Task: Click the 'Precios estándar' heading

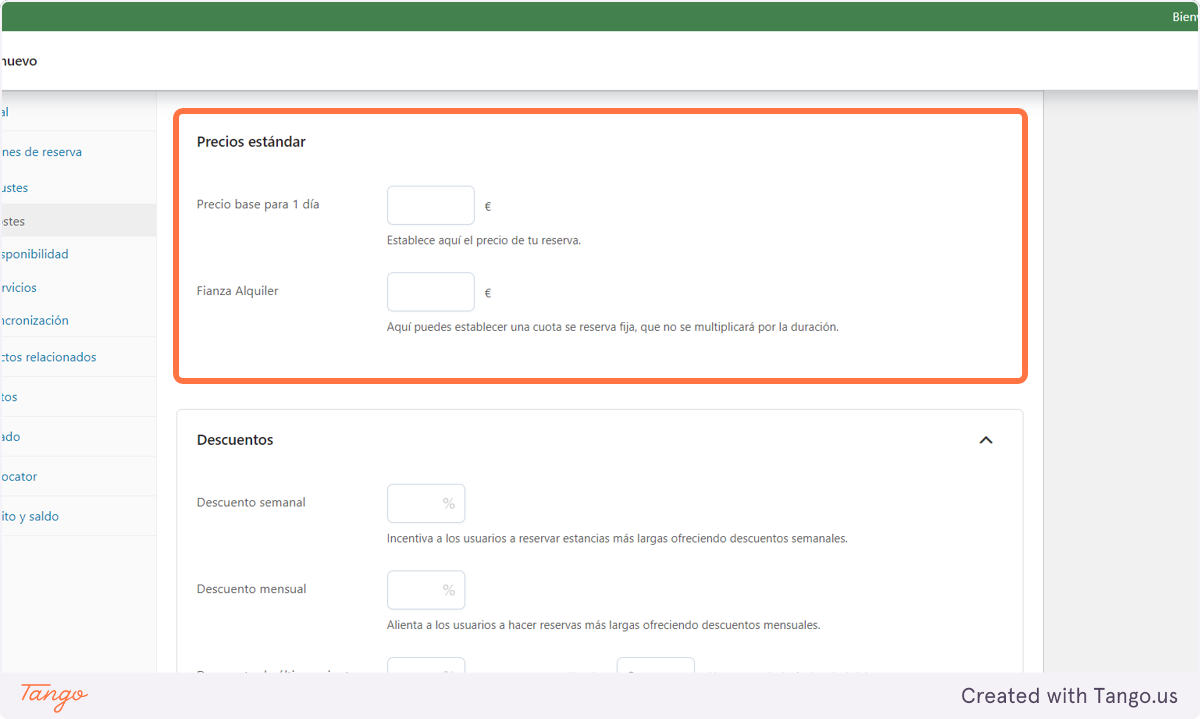Action: [251, 142]
